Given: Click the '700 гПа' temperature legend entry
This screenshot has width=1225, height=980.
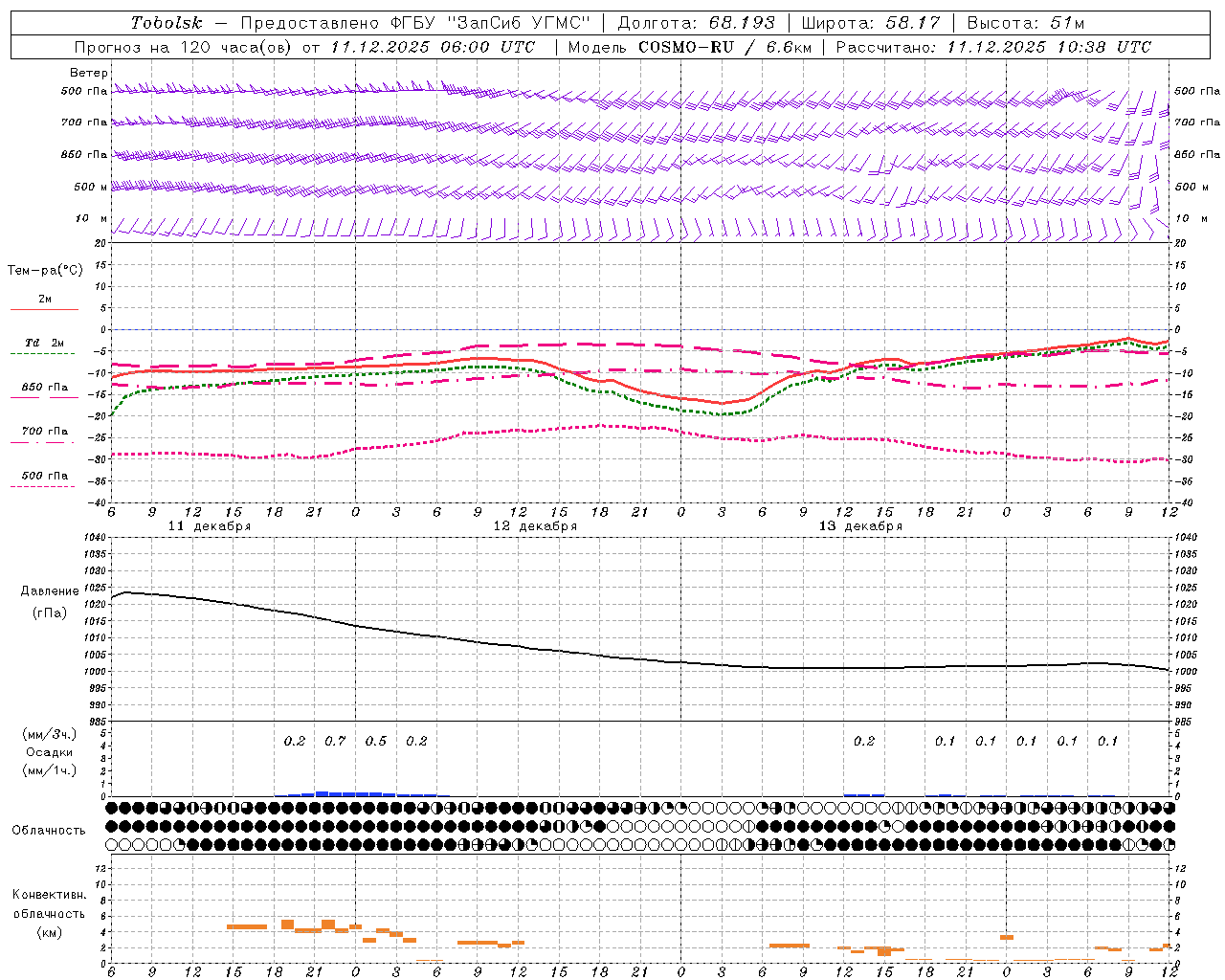Looking at the screenshot, I should [x=45, y=431].
